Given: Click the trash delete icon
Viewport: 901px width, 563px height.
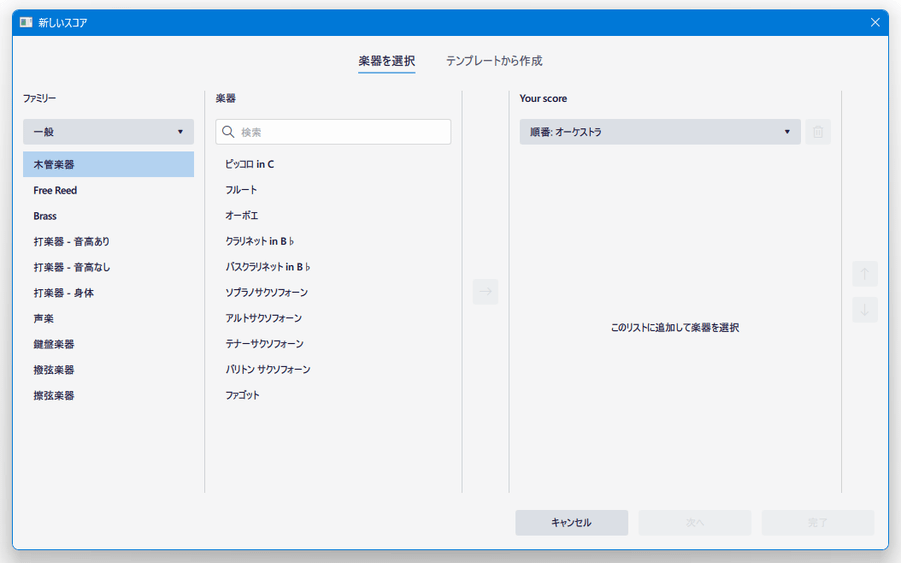Looking at the screenshot, I should click(818, 132).
